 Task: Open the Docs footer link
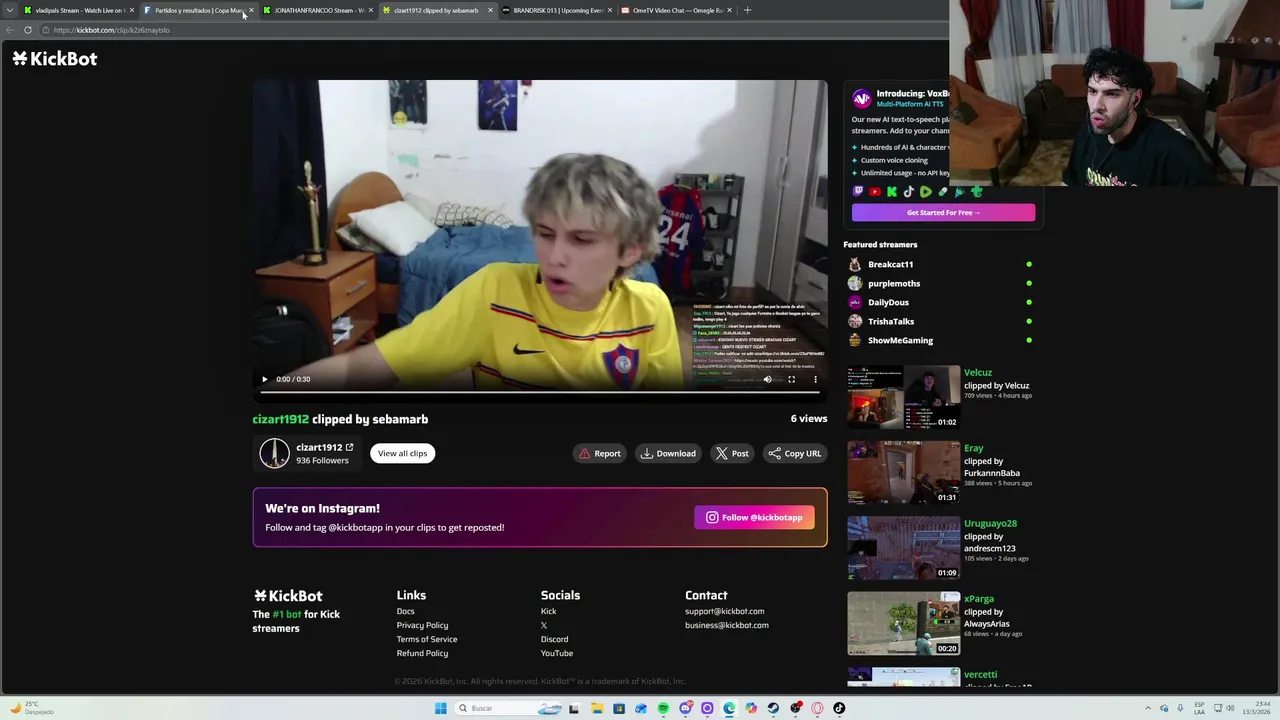point(405,611)
